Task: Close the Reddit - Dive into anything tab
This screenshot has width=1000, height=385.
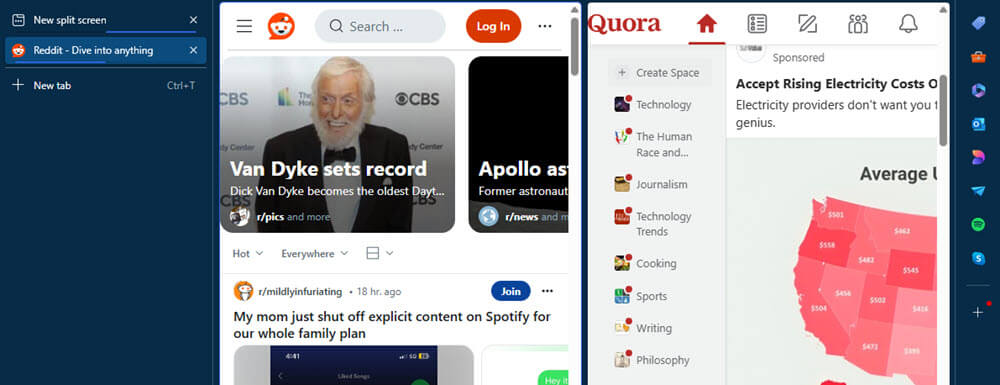Action: point(193,50)
